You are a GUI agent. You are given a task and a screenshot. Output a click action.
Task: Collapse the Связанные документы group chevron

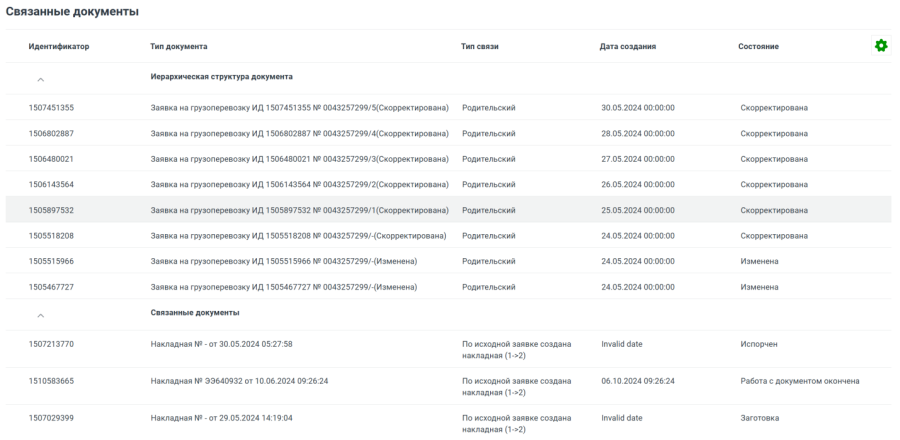(x=40, y=314)
